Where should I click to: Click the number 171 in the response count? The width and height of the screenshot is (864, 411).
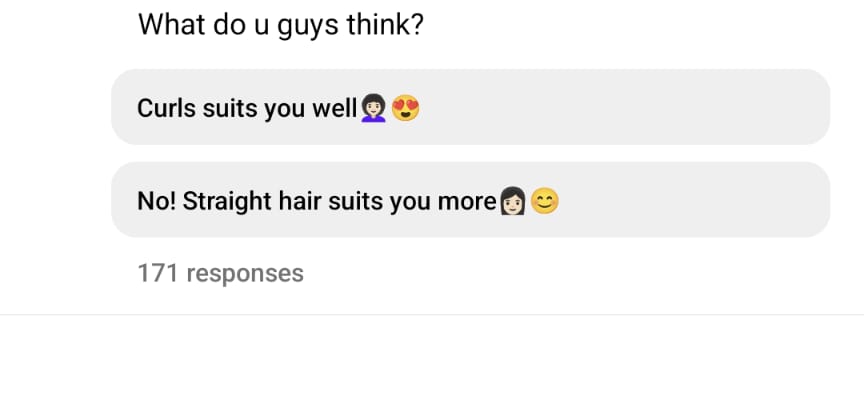pyautogui.click(x=158, y=273)
